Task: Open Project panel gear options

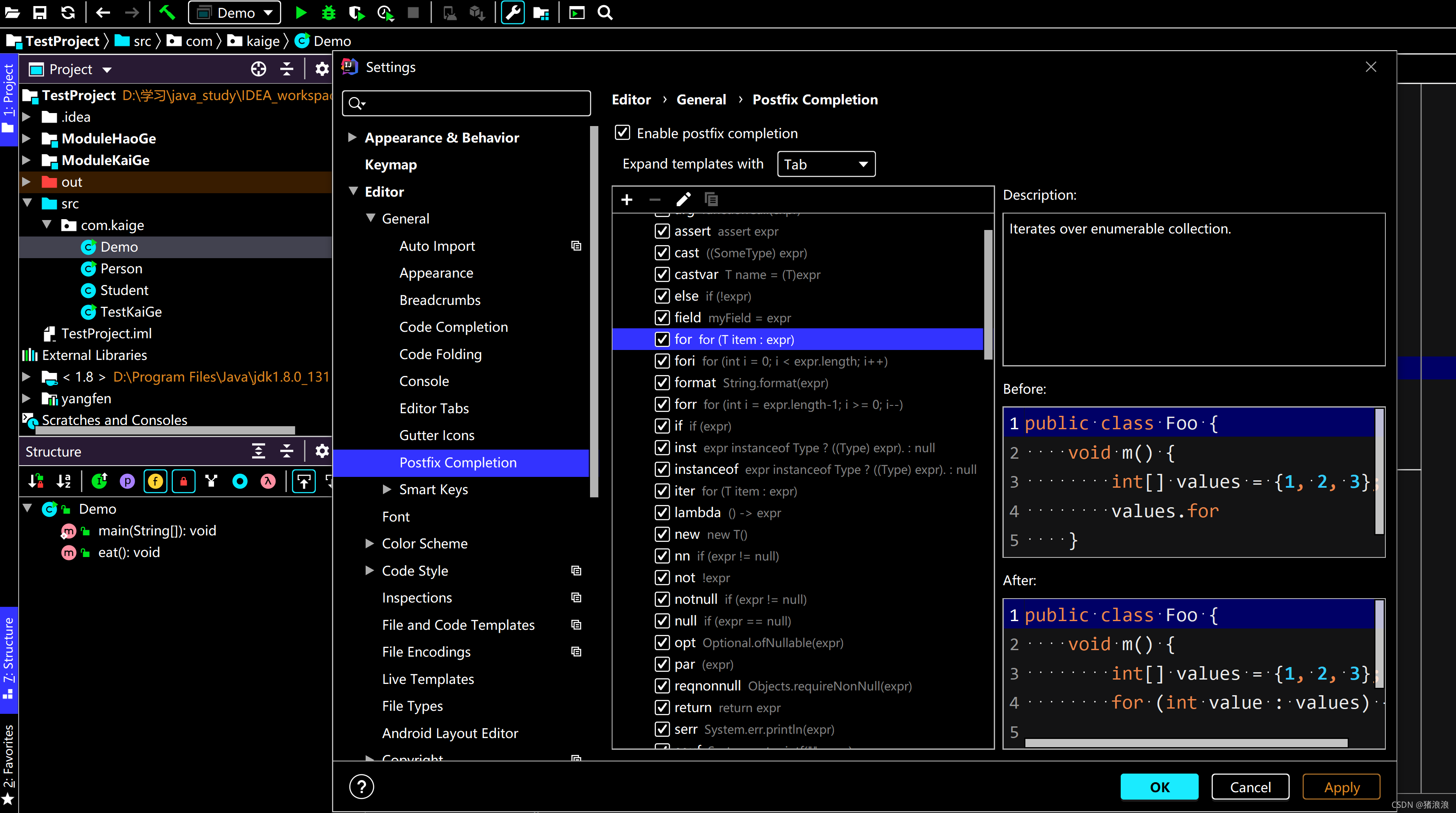Action: coord(321,69)
